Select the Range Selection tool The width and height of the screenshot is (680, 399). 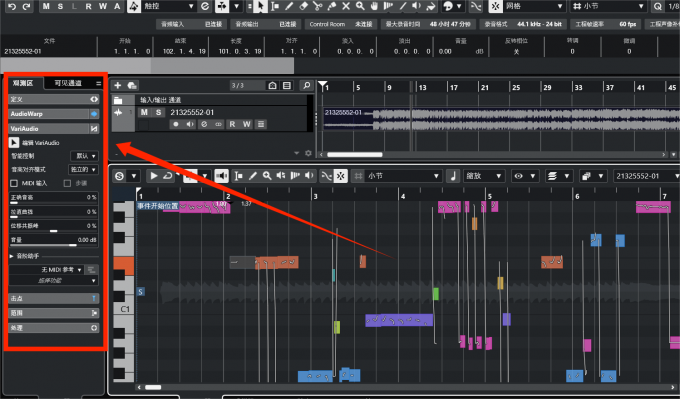tap(275, 6)
